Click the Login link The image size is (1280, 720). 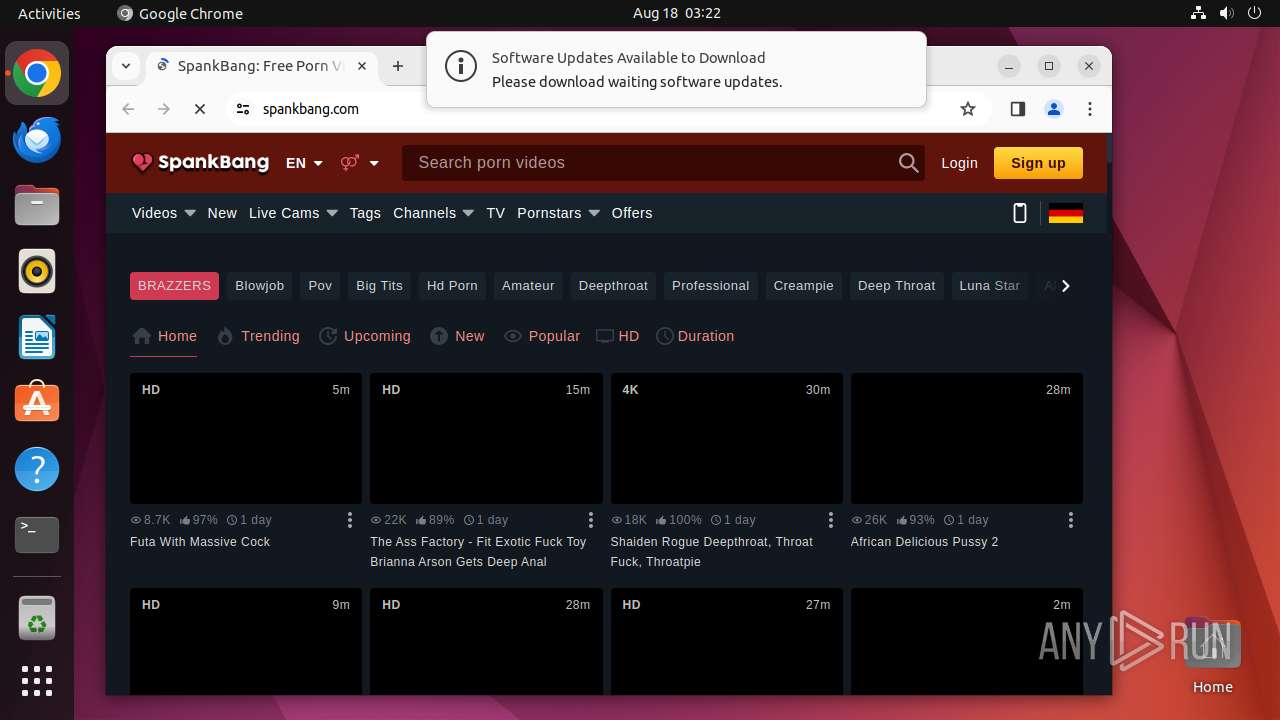(x=959, y=163)
